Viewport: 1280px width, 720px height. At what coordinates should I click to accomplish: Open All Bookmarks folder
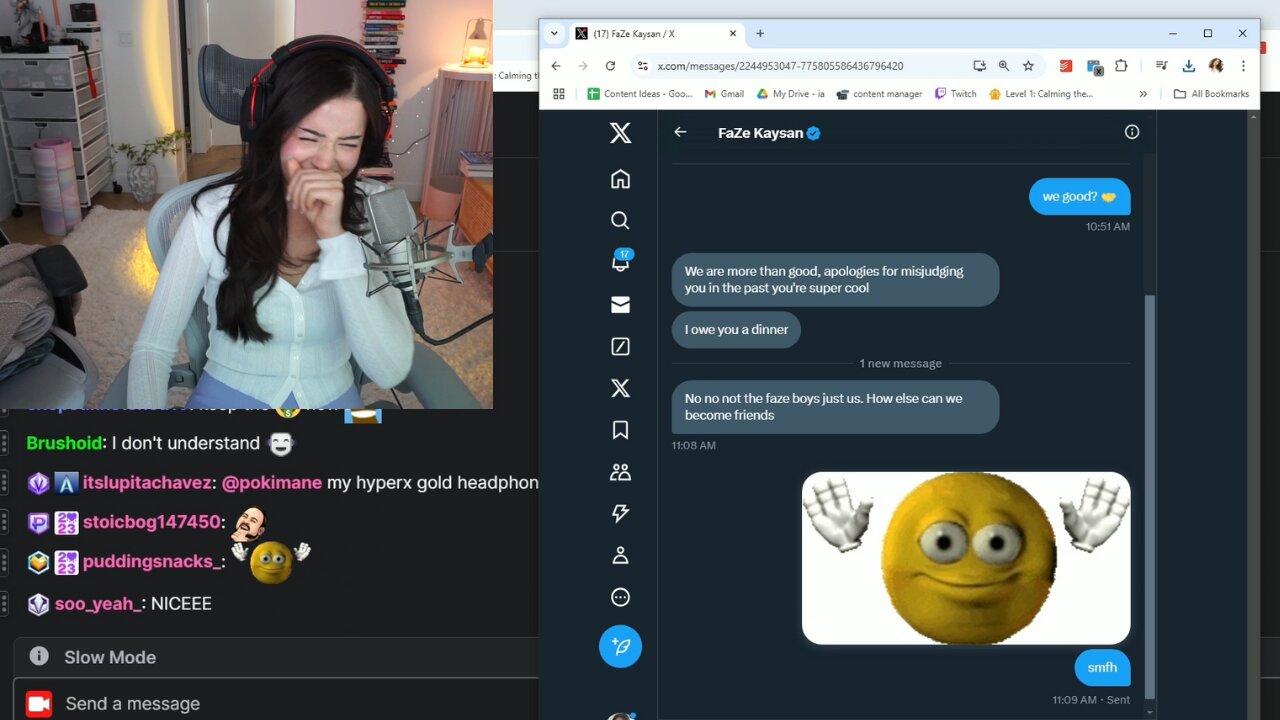point(1211,94)
